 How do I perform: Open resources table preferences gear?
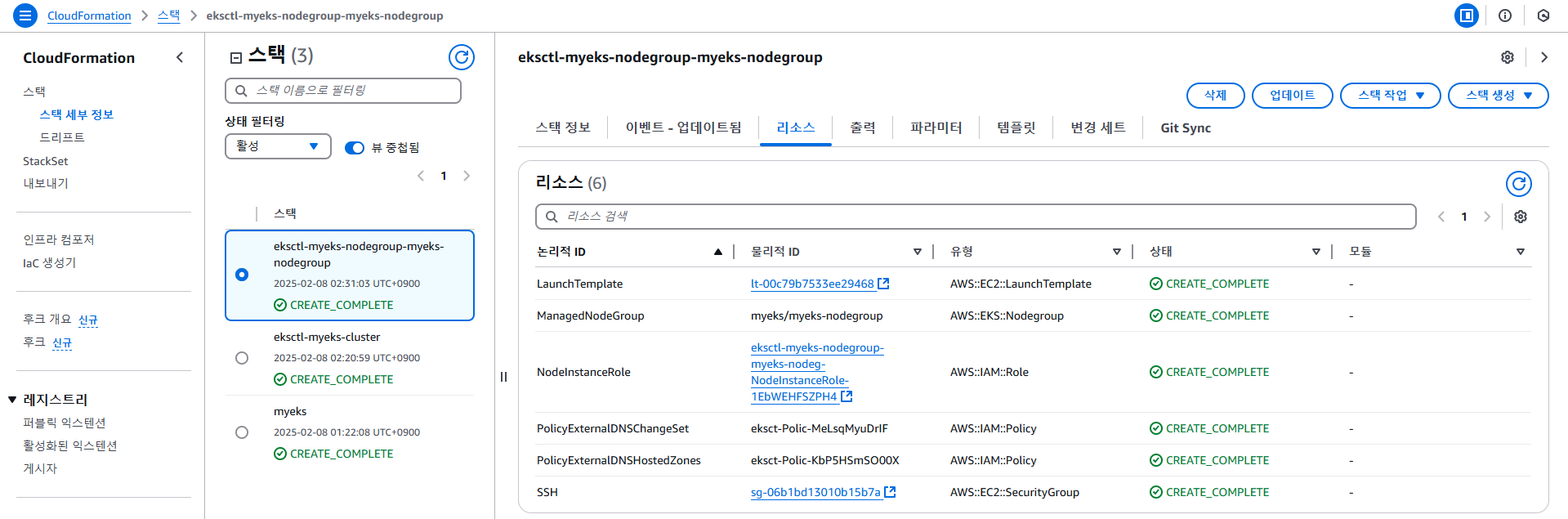tap(1521, 217)
